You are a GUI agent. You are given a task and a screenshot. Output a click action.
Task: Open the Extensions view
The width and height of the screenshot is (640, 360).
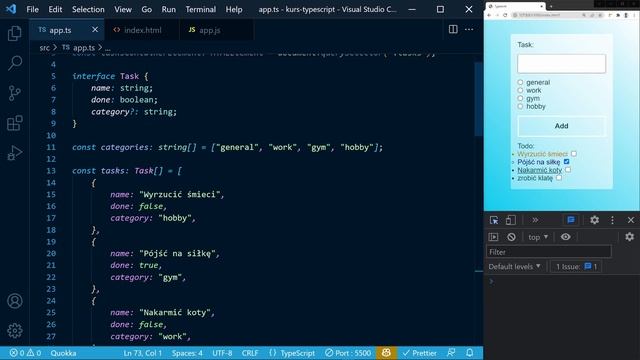pos(15,123)
